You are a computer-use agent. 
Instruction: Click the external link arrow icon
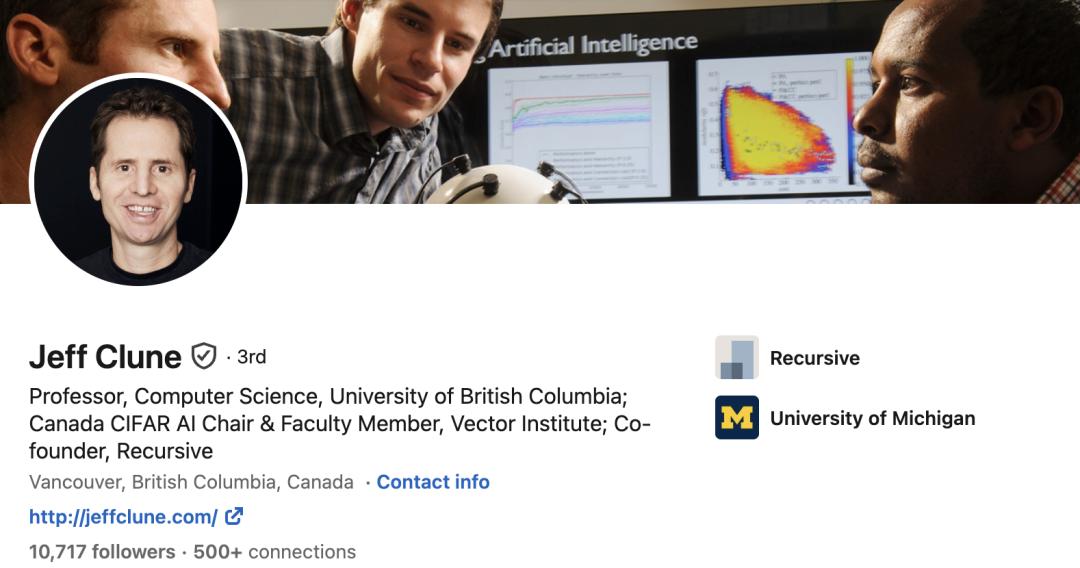233,516
